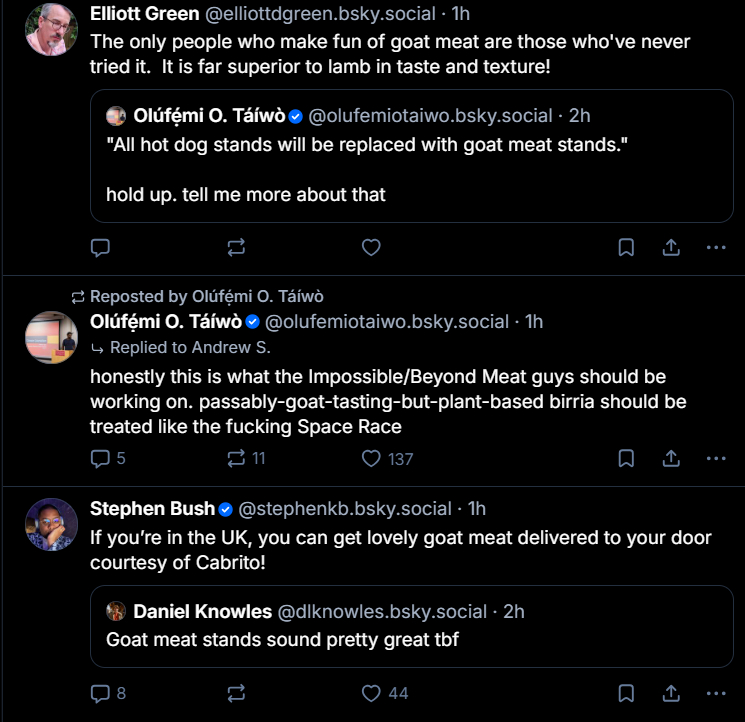Click Stephen Bush's profile avatar
Screen dimensions: 745x722
pyautogui.click(x=51, y=524)
